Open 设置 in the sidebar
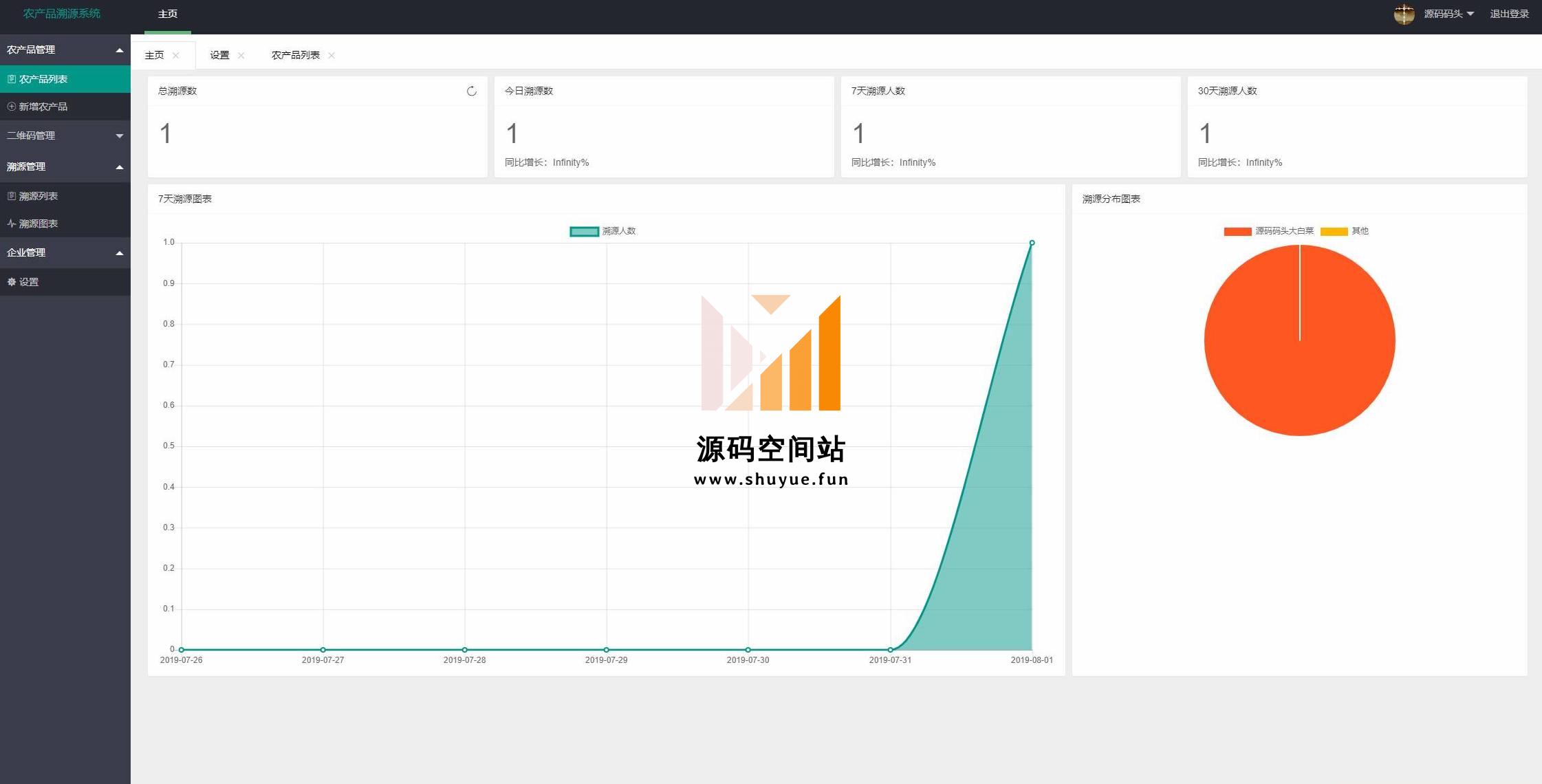 [x=65, y=282]
